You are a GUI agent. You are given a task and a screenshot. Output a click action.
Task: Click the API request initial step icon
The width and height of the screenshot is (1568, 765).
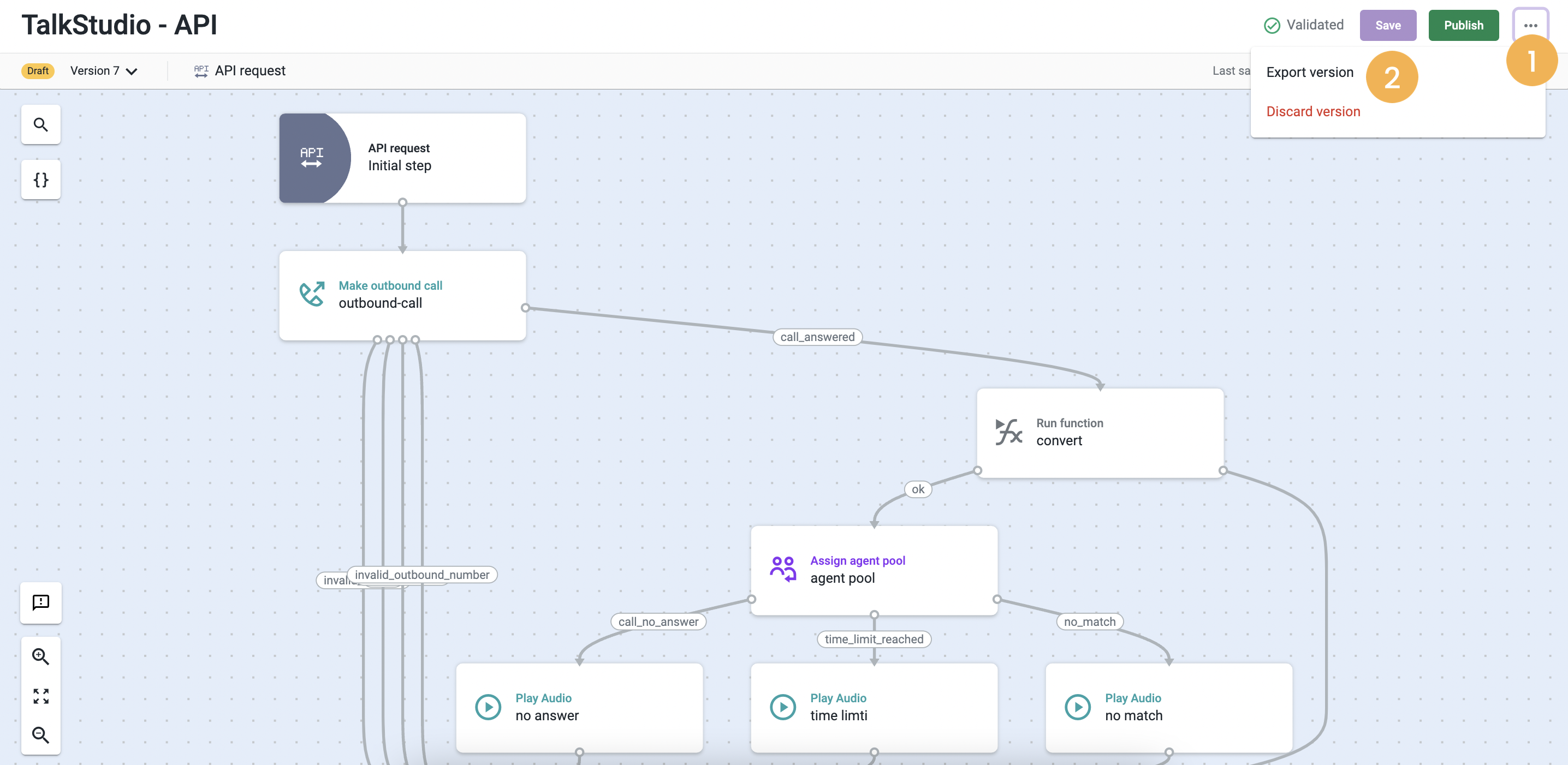pyautogui.click(x=312, y=157)
